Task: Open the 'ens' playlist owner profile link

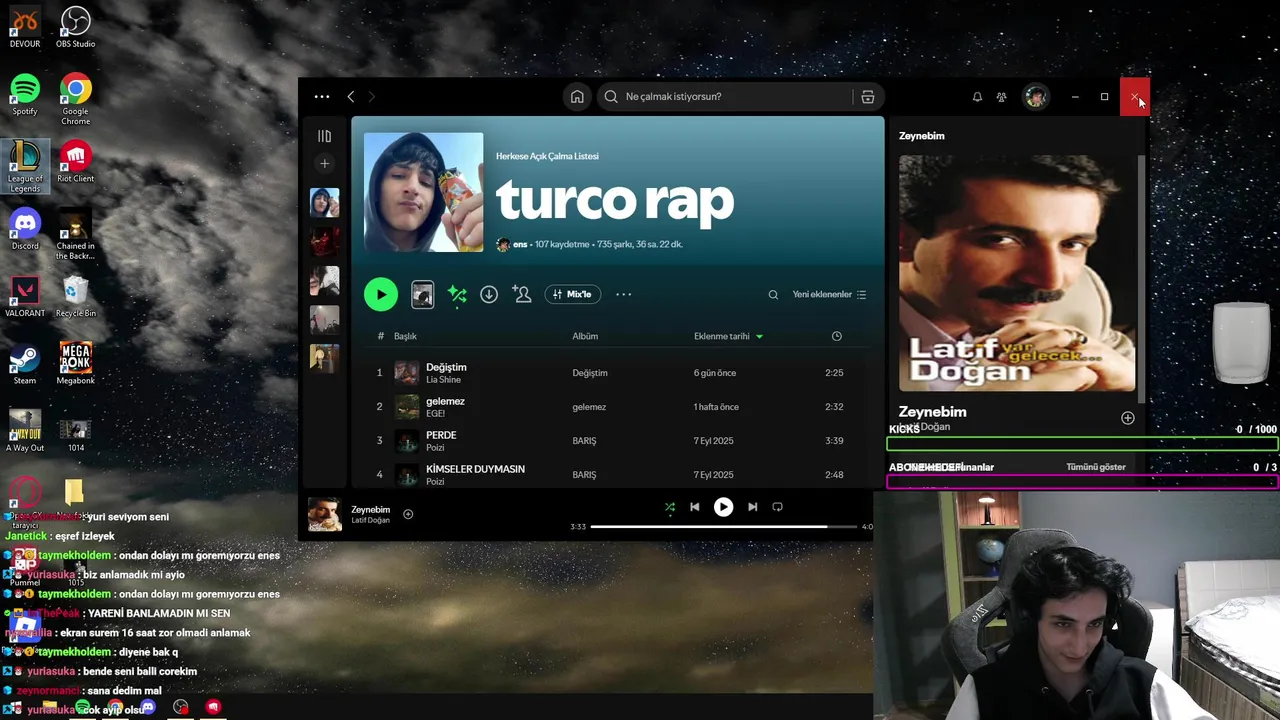Action: point(520,244)
